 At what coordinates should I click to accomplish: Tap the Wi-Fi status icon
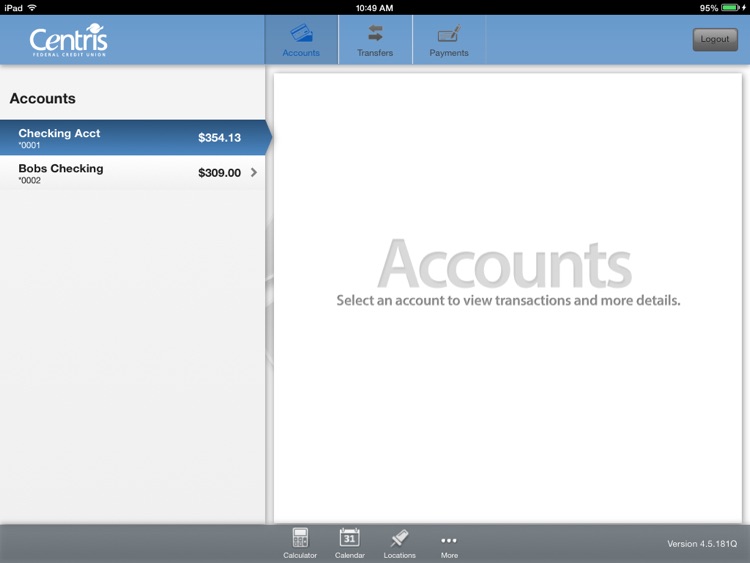tap(32, 8)
